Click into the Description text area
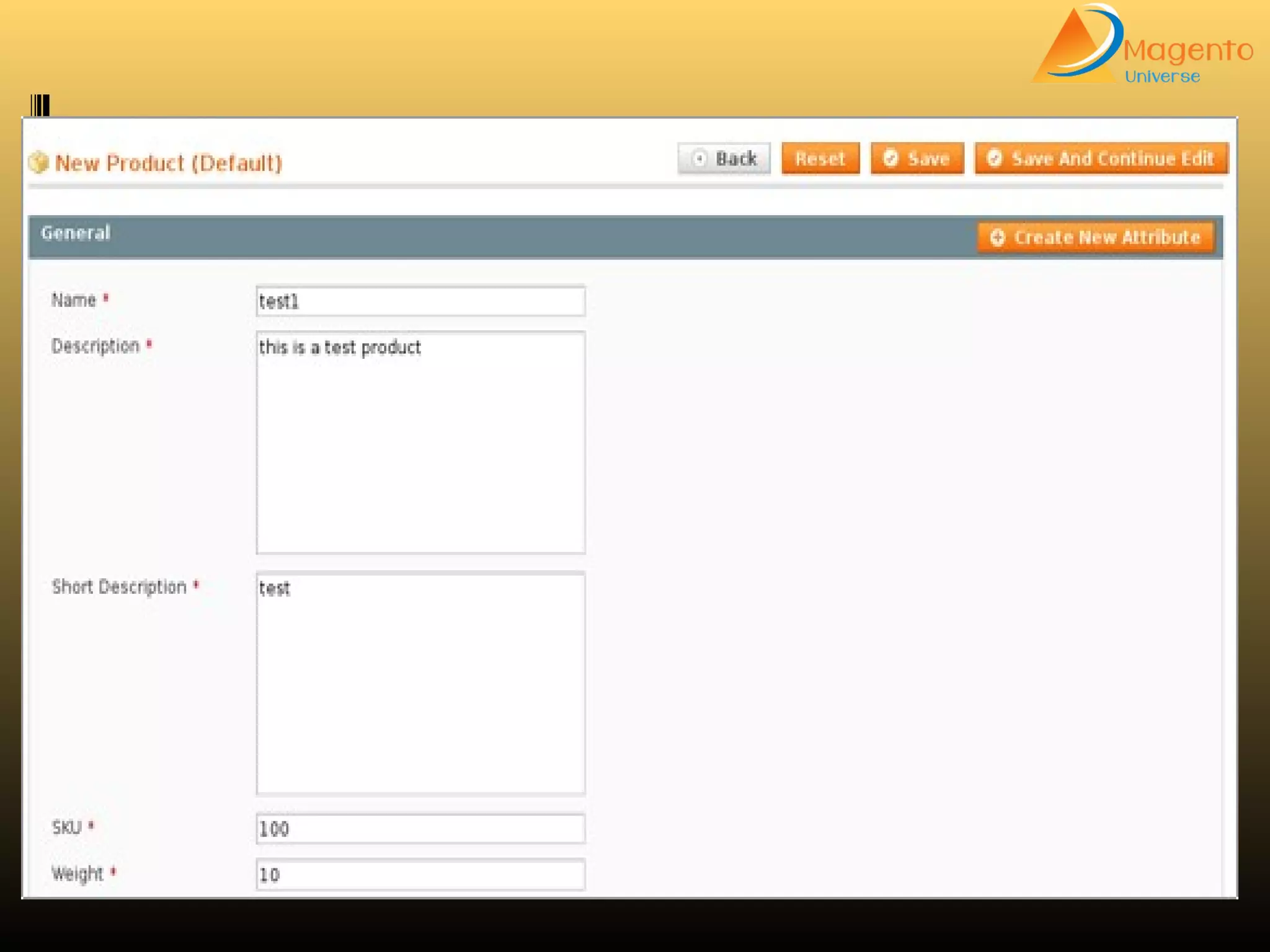Image resolution: width=1270 pixels, height=952 pixels. [420, 443]
